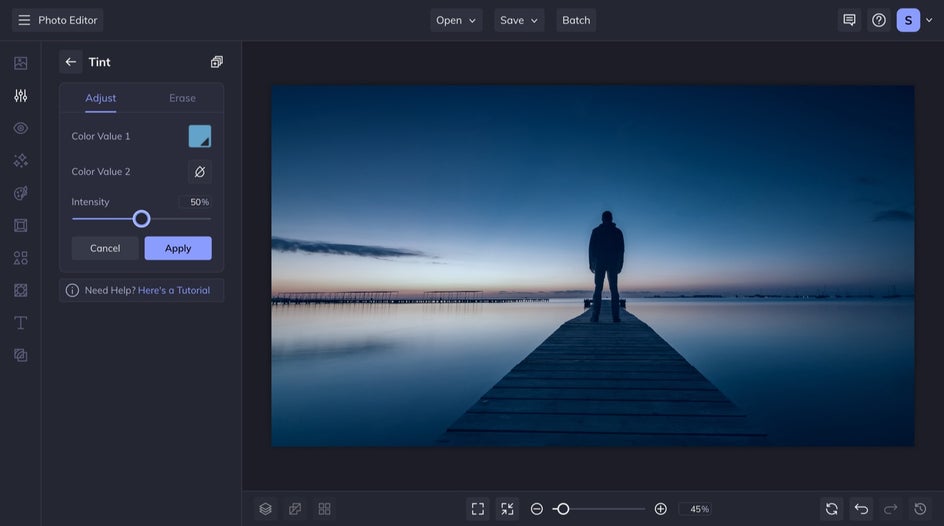Open the Here's a Tutorial link
944x526 pixels.
tap(174, 291)
